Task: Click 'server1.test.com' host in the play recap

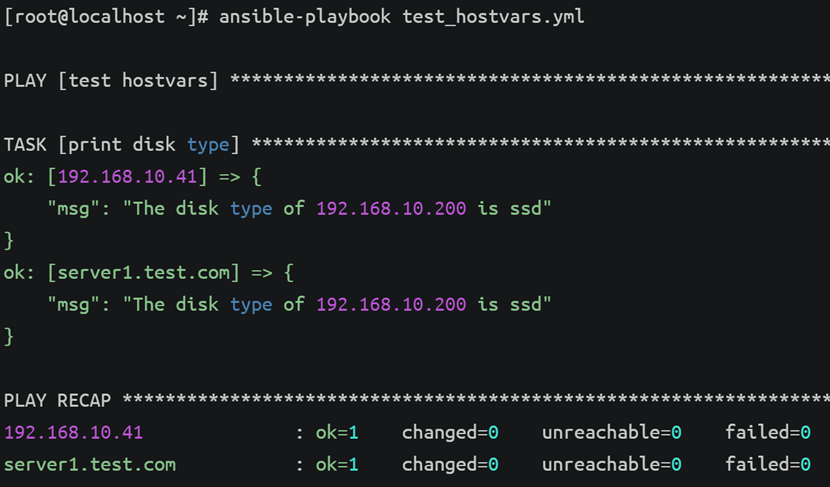Action: point(89,465)
